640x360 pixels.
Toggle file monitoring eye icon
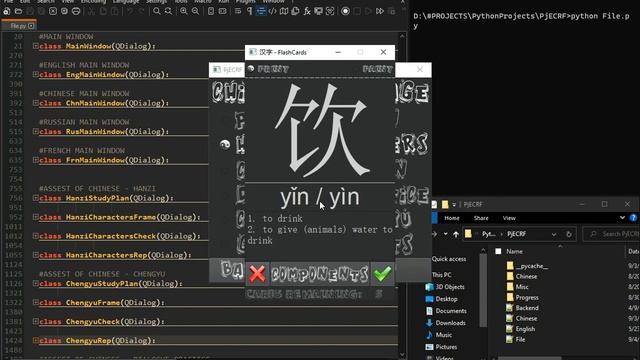pos(330,11)
